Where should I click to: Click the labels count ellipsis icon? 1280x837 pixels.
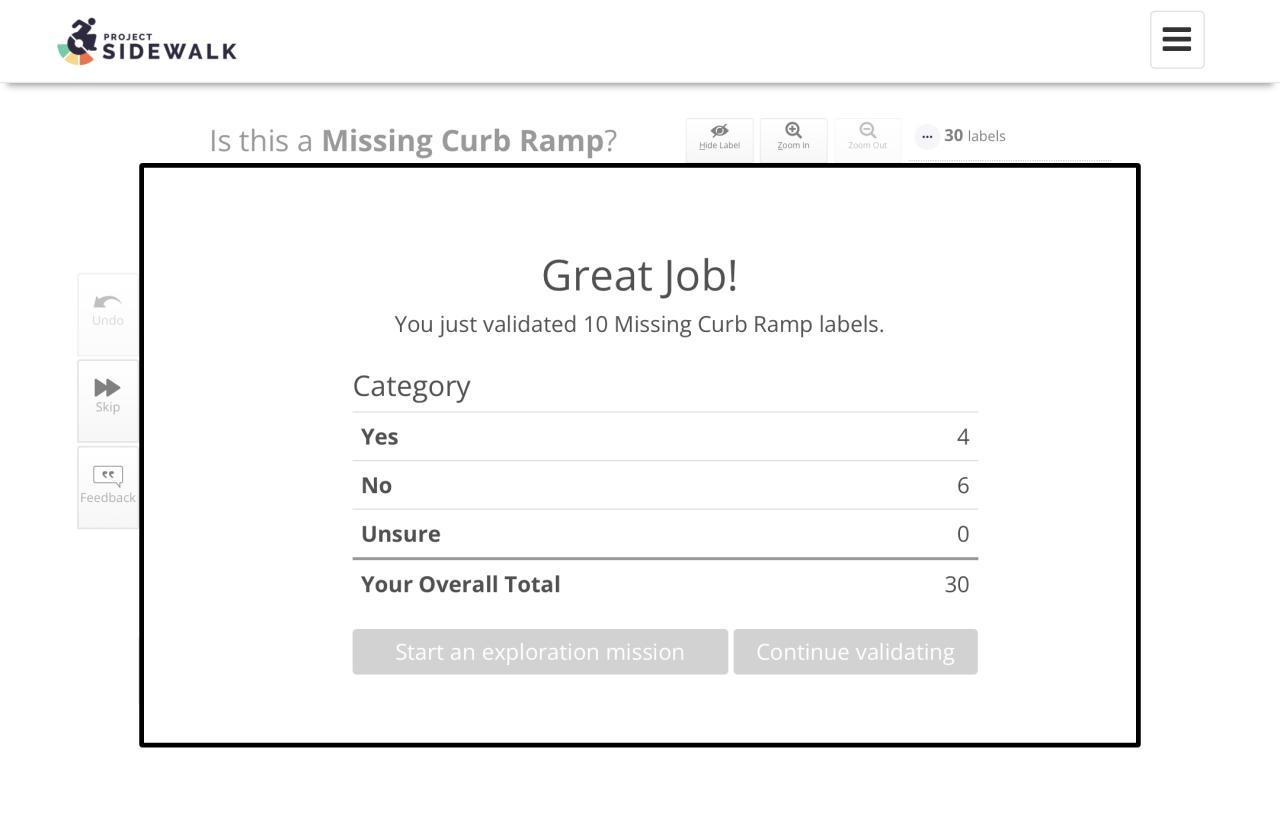[927, 136]
